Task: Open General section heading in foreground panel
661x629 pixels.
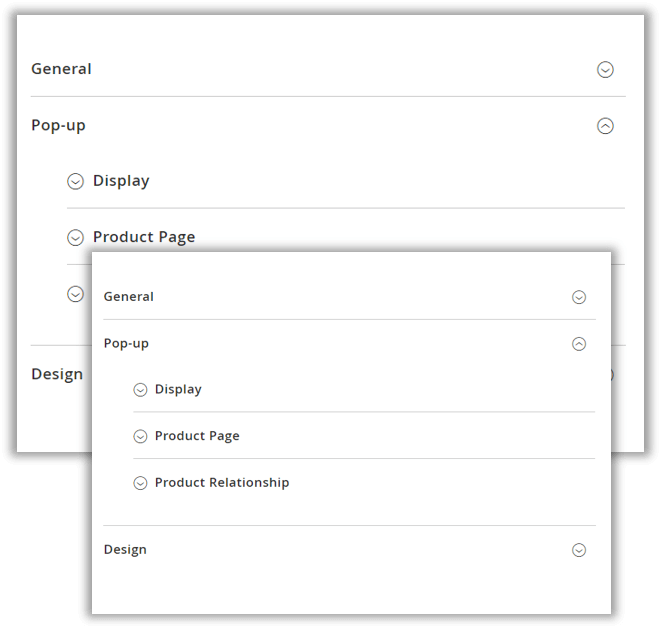Action: click(x=129, y=297)
